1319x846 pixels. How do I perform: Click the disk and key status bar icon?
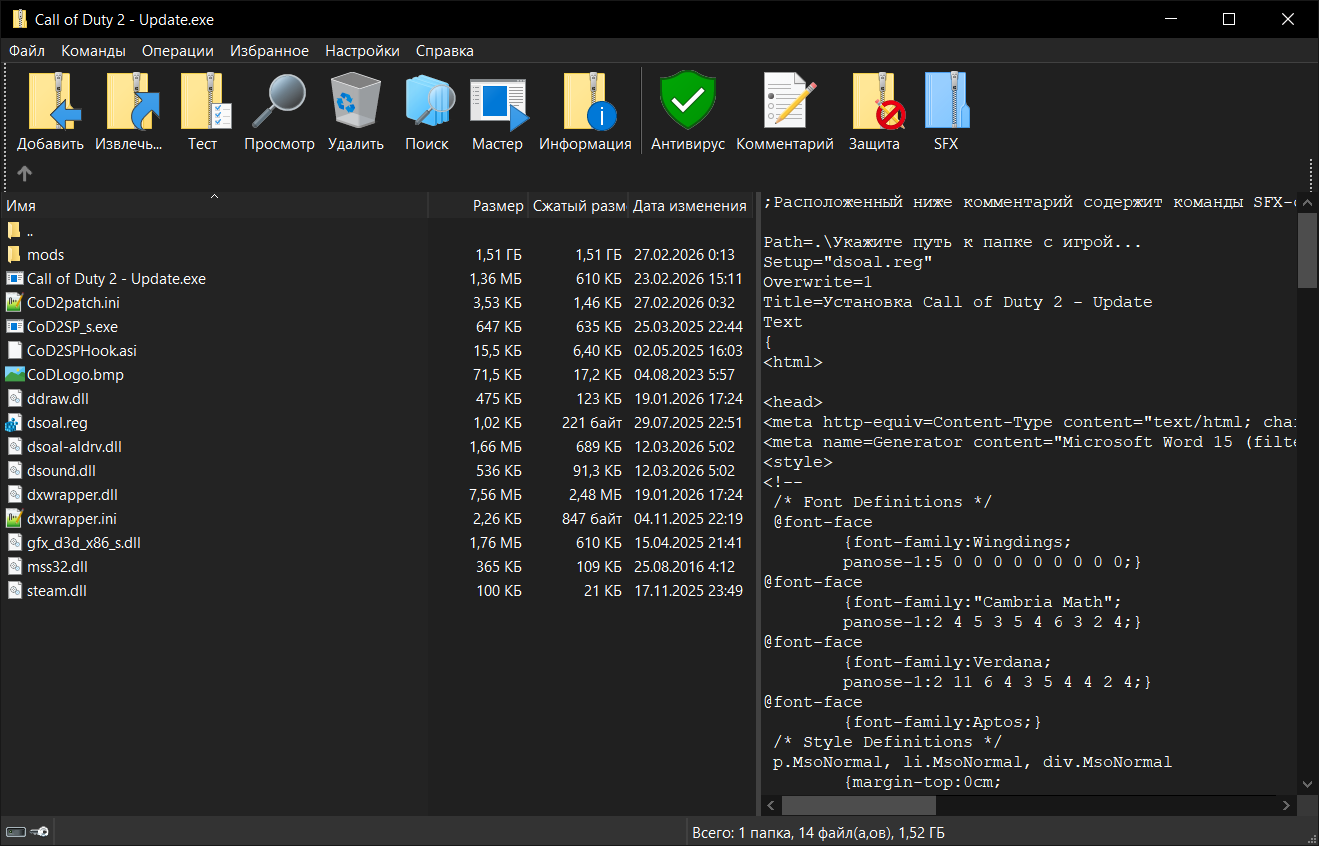[x=28, y=832]
